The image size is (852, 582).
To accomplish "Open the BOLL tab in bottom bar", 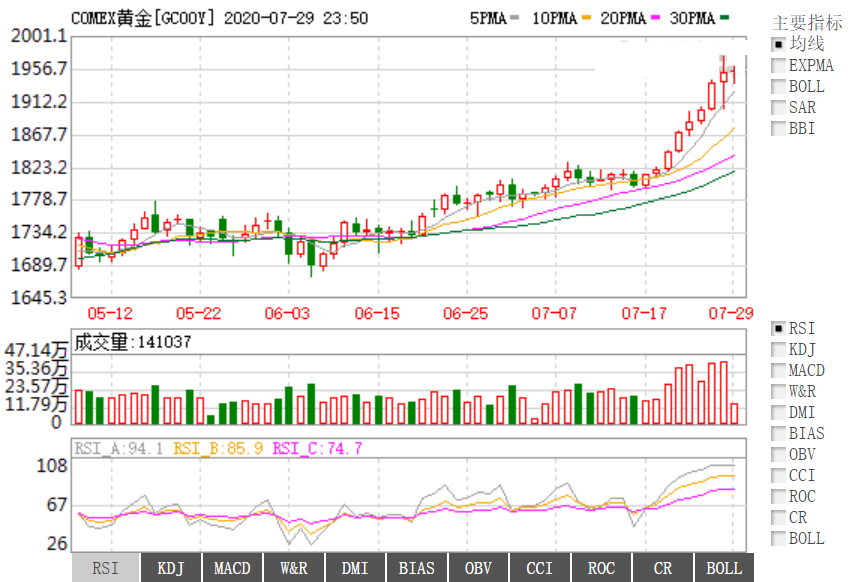I will click(x=724, y=568).
